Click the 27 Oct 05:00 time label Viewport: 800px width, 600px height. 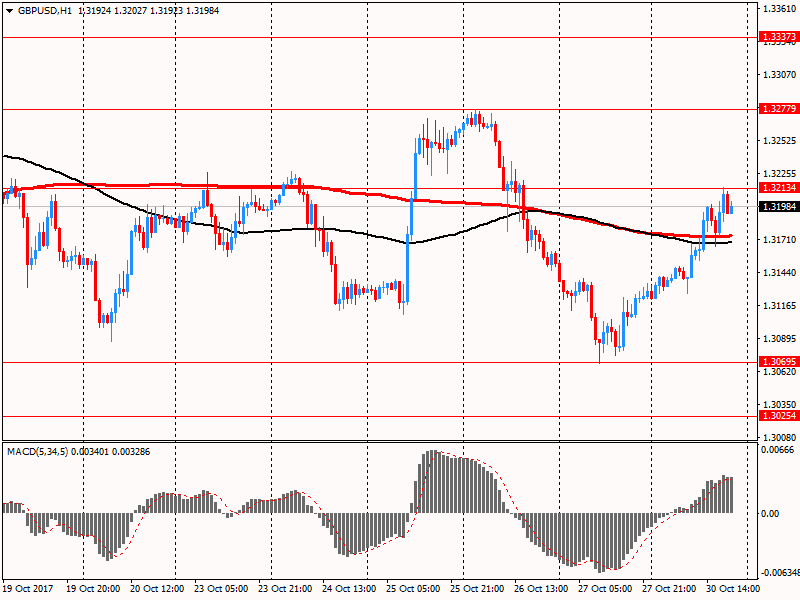[x=605, y=589]
